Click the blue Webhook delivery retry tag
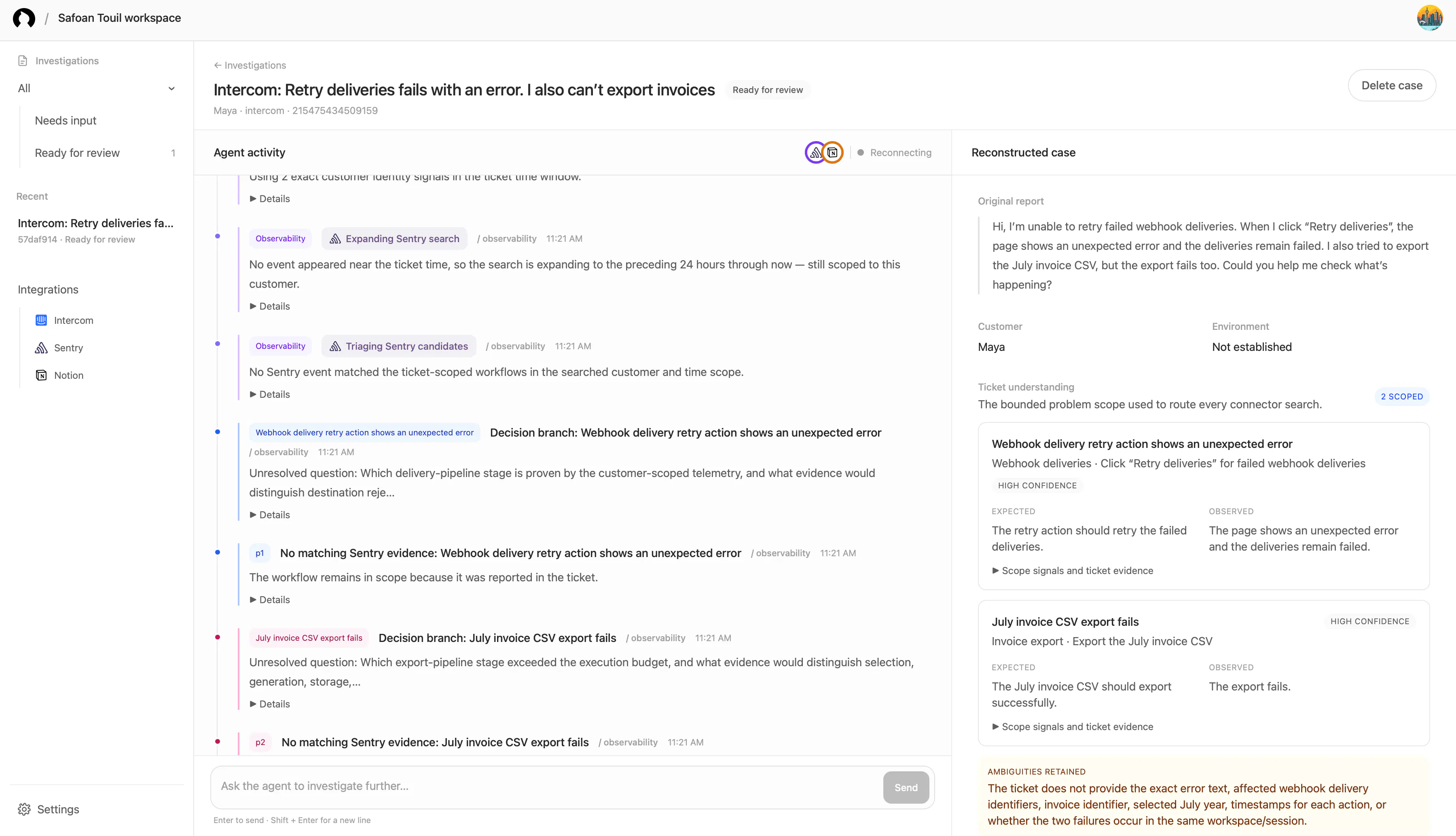 tap(365, 433)
